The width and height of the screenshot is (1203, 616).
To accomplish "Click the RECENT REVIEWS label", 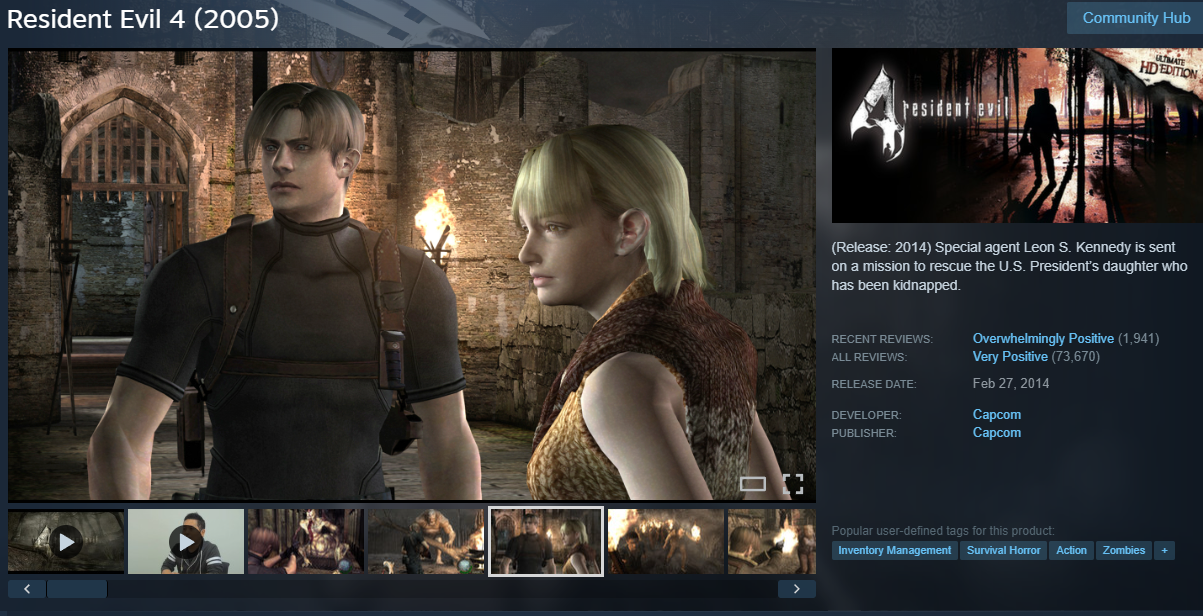I will click(882, 340).
